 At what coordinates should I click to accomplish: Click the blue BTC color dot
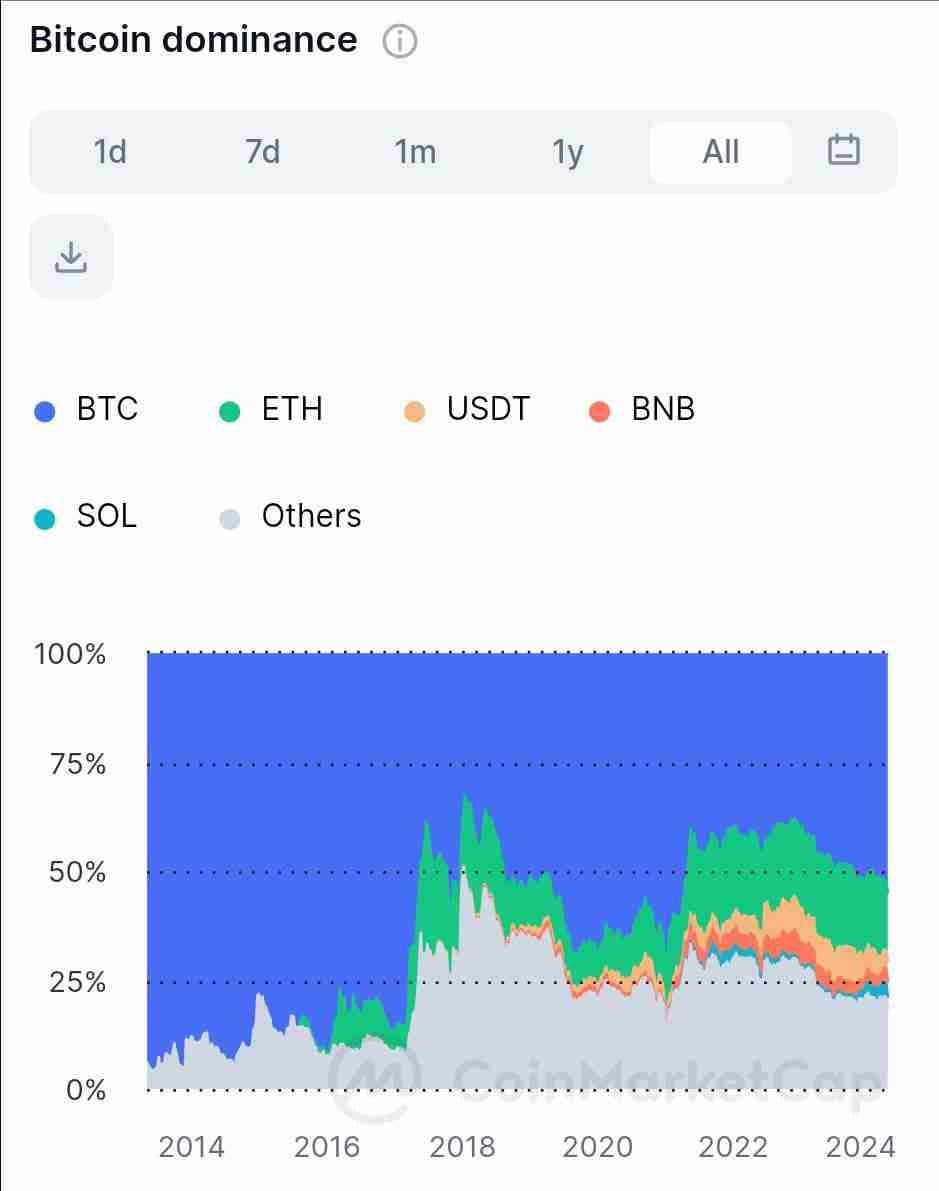(x=45, y=411)
